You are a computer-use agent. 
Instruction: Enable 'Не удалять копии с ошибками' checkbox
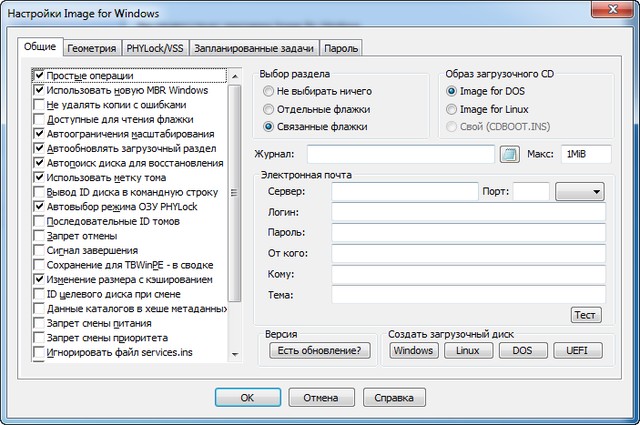[40, 105]
